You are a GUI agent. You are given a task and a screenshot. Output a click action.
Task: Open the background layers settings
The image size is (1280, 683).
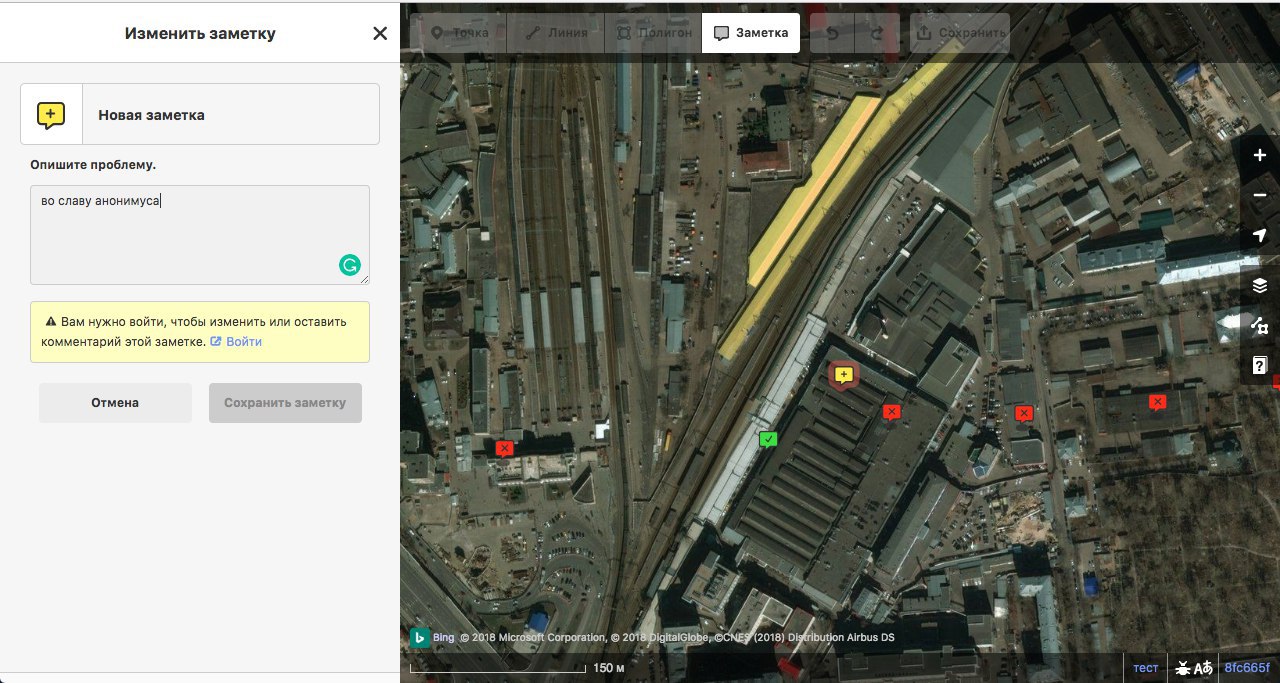click(x=1260, y=285)
